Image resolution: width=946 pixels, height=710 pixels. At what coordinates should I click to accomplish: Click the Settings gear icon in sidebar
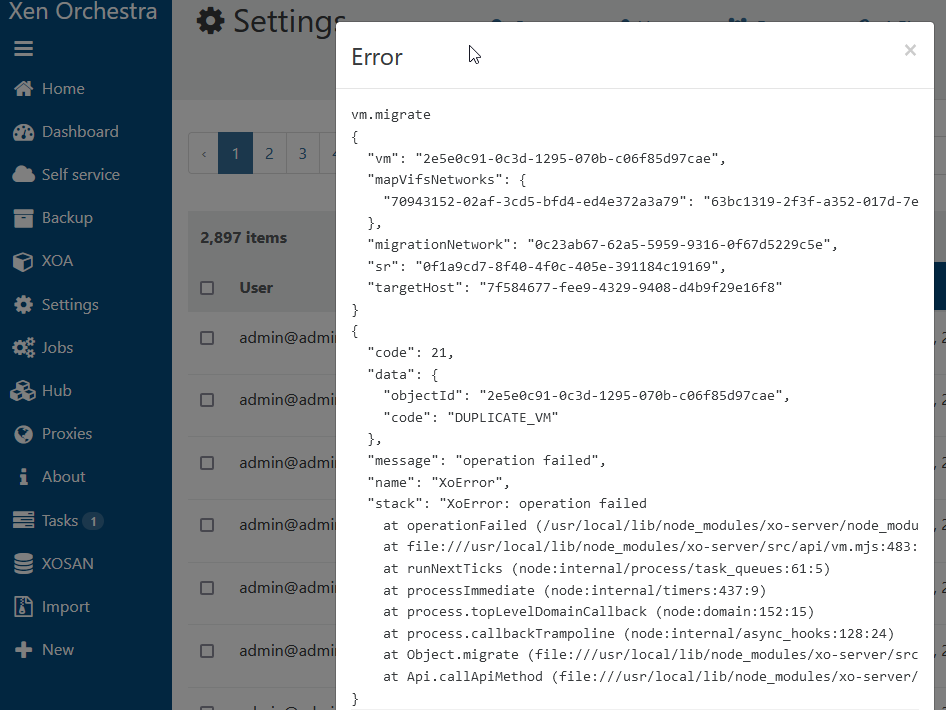tap(24, 305)
